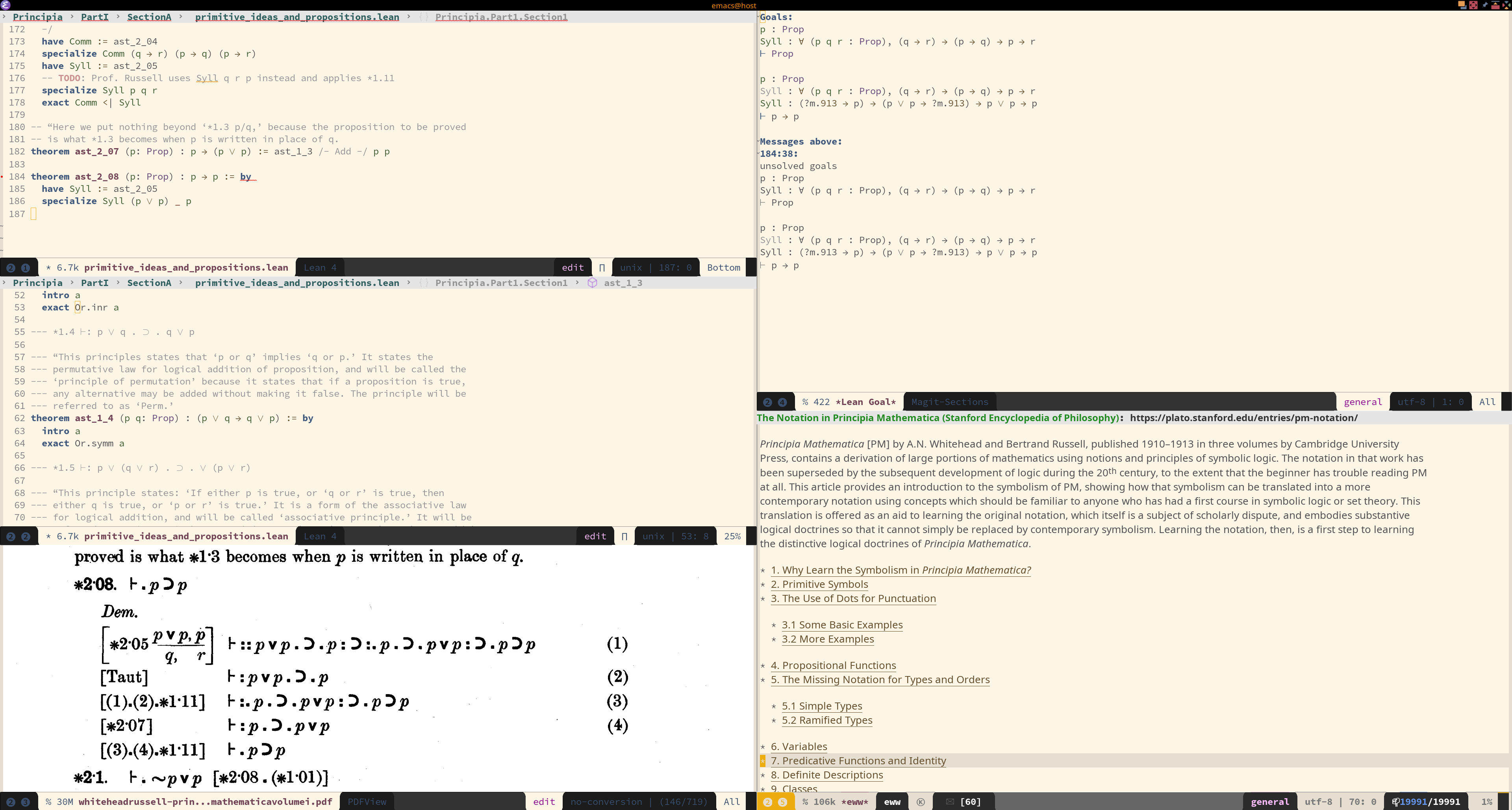Image resolution: width=1512 pixels, height=810 pixels.
Task: Click Lean 4 major mode in top mode line
Action: point(320,268)
